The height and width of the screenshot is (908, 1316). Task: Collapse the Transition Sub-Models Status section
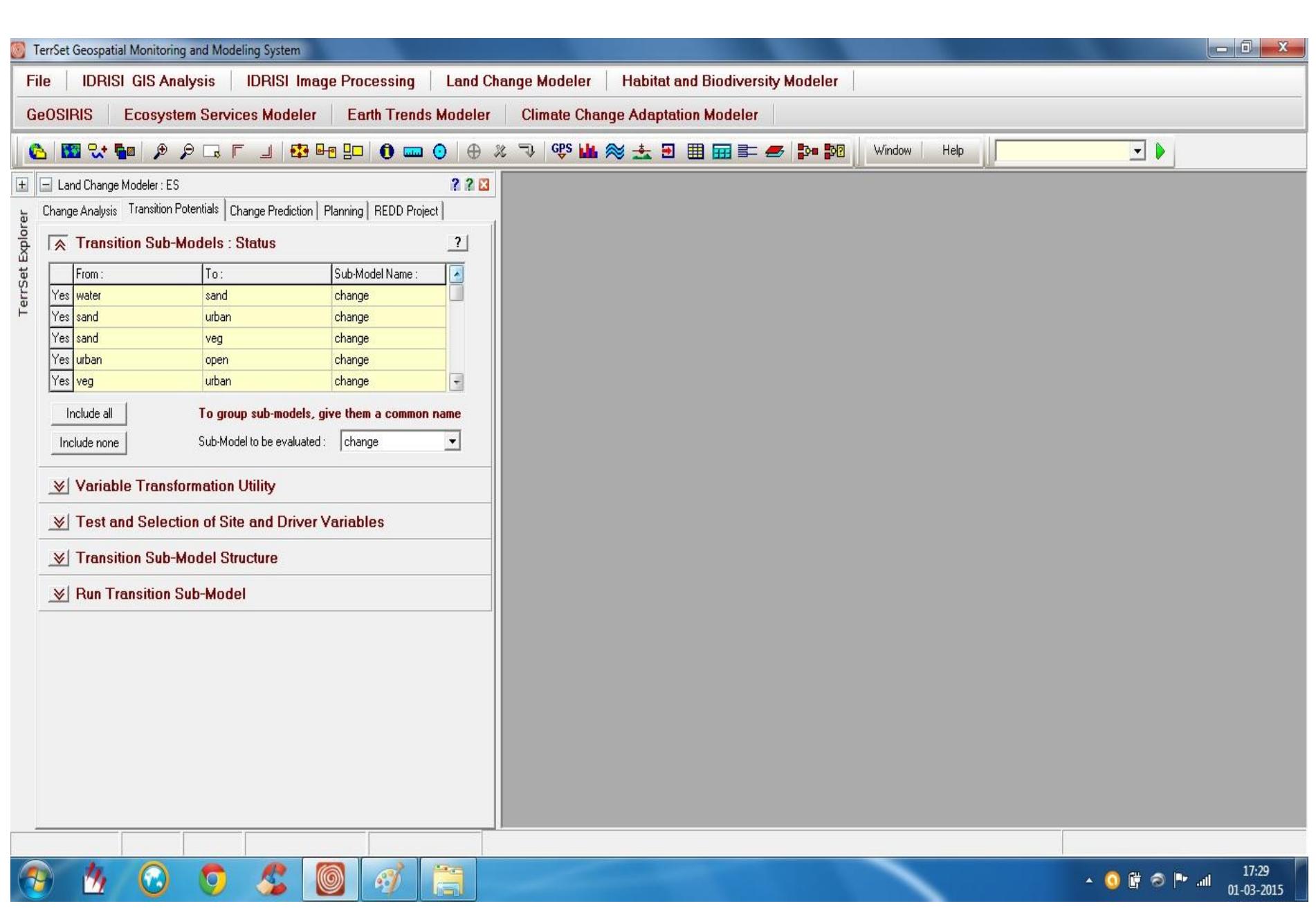(60, 243)
